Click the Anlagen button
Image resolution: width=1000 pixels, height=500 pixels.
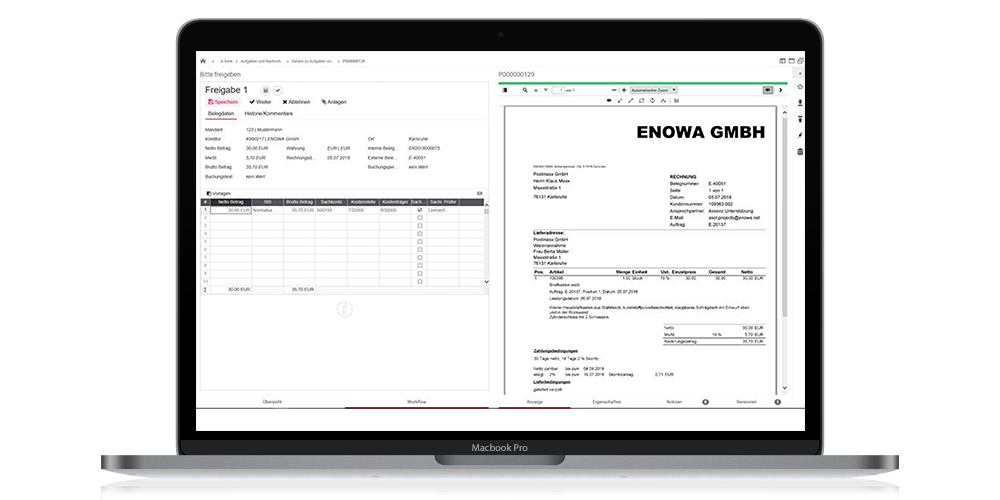(x=334, y=102)
